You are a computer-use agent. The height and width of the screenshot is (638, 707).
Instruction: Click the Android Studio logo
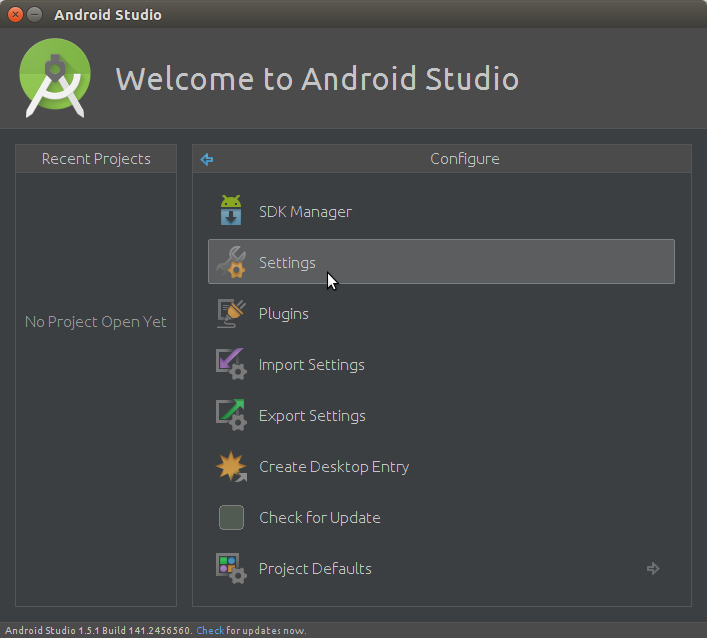(55, 78)
